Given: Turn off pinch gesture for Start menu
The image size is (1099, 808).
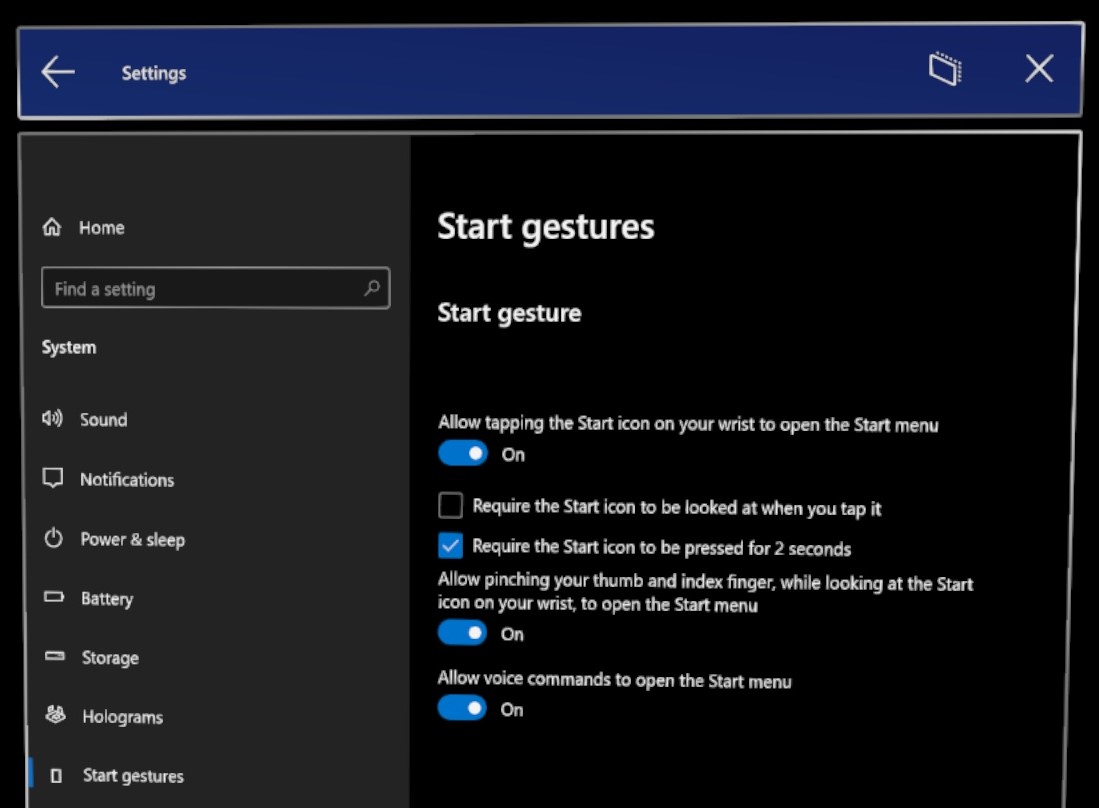Looking at the screenshot, I should (464, 633).
